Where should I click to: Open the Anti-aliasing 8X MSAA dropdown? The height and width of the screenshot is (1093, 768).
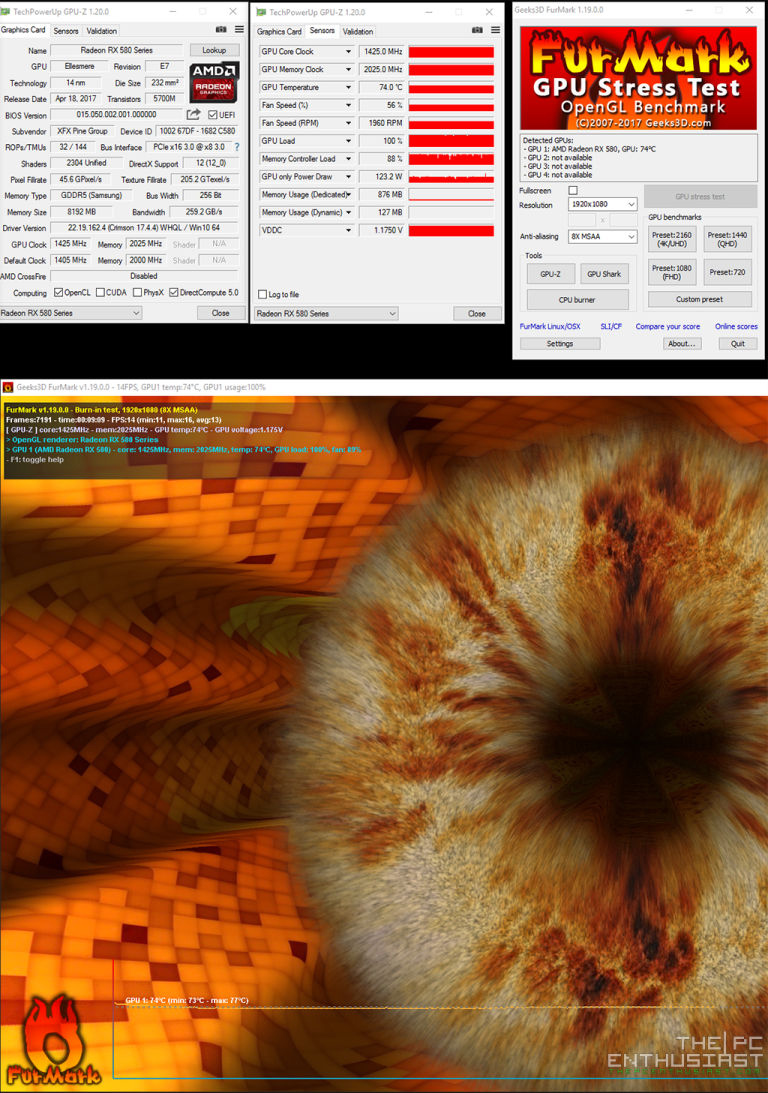[602, 236]
